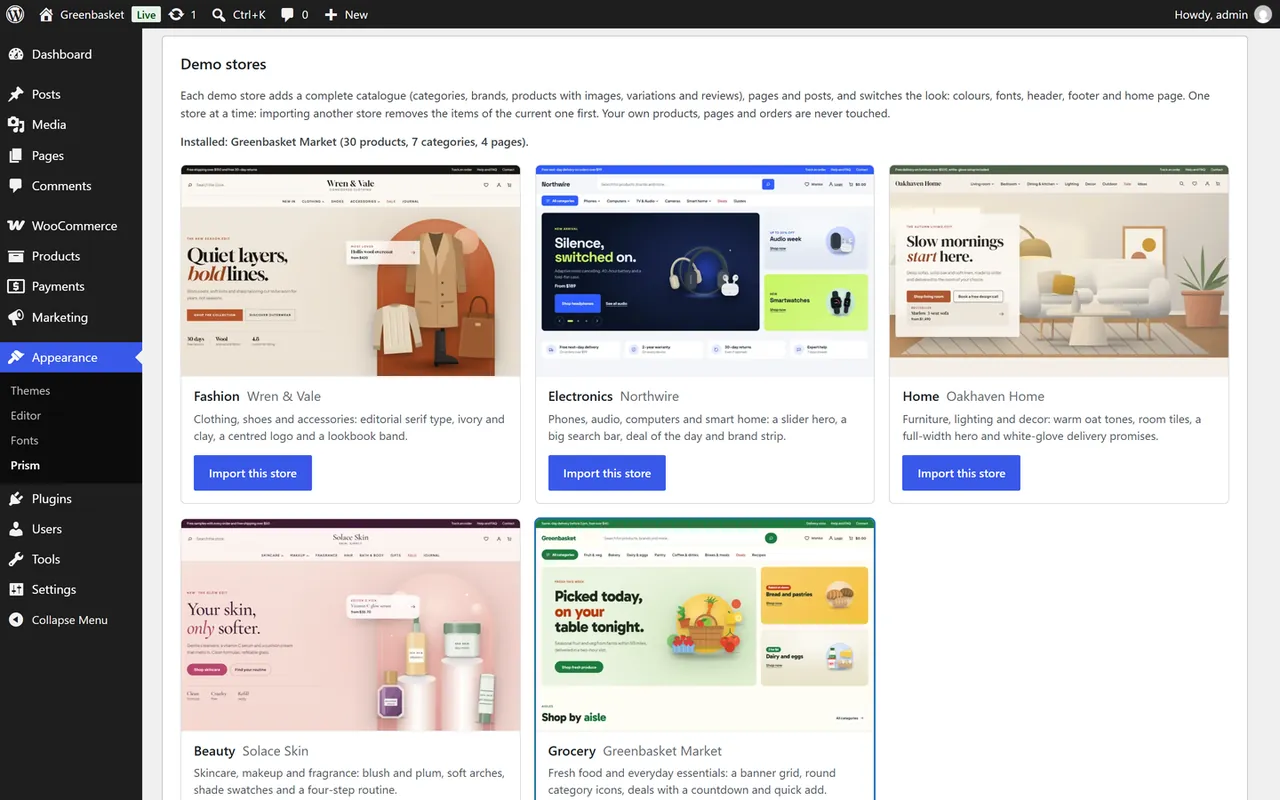Click the Payments dollar icon
The image size is (1280, 800).
[16, 286]
